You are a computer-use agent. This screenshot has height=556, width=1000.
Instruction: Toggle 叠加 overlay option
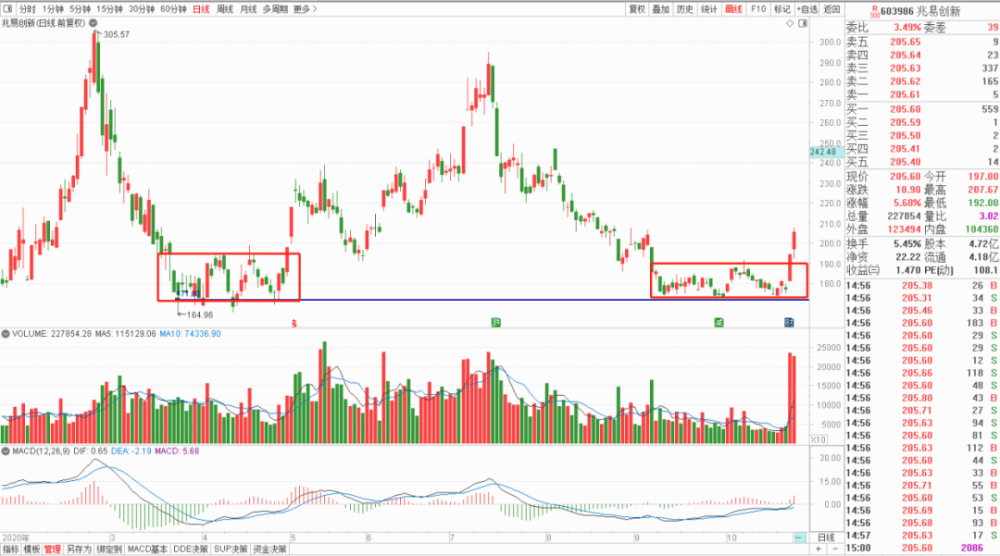[661, 9]
